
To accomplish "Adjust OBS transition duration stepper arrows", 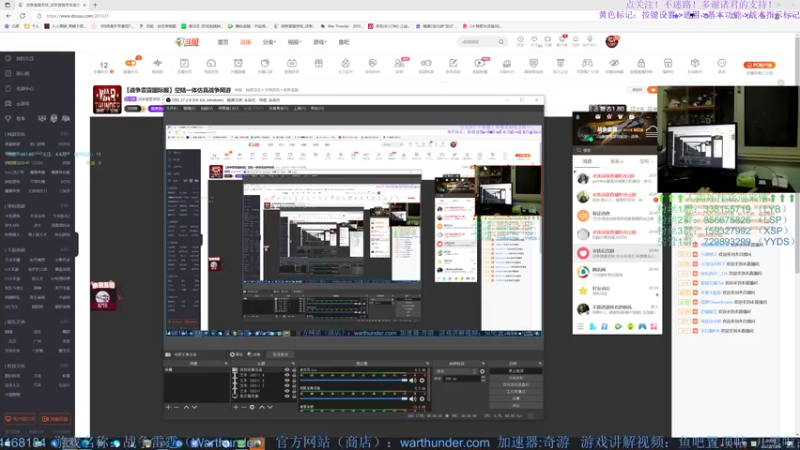I will pos(483,379).
